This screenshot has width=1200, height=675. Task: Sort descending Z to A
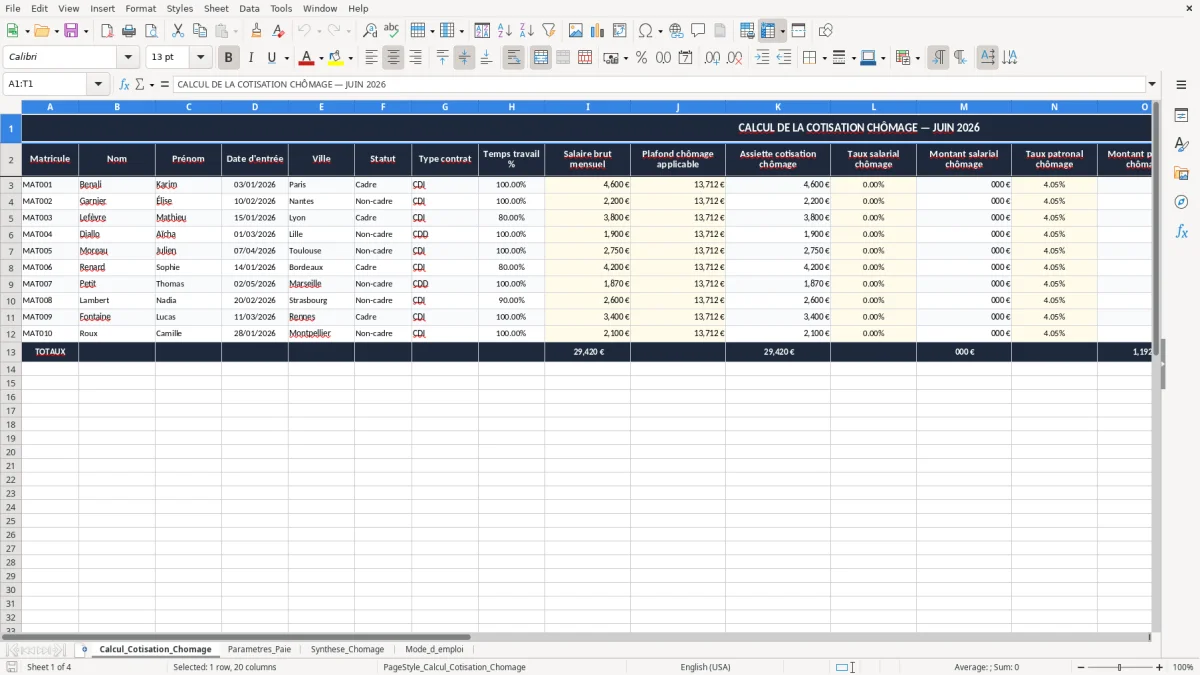(x=527, y=31)
